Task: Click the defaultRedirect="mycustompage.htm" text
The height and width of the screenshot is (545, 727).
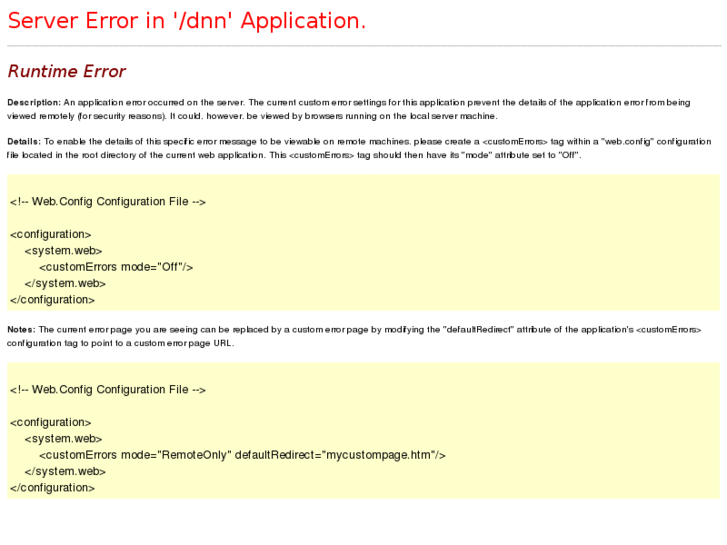Action: [340, 455]
